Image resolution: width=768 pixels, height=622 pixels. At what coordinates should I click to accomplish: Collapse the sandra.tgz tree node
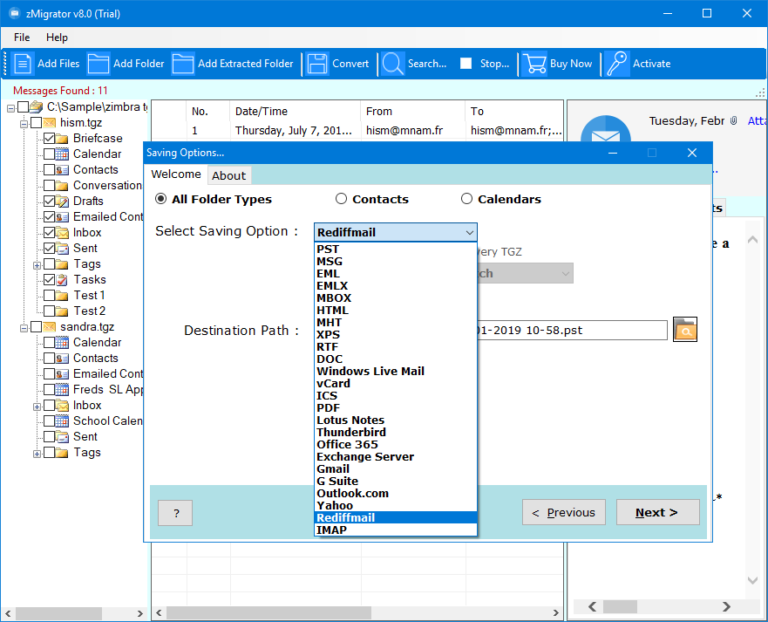pyautogui.click(x=24, y=328)
